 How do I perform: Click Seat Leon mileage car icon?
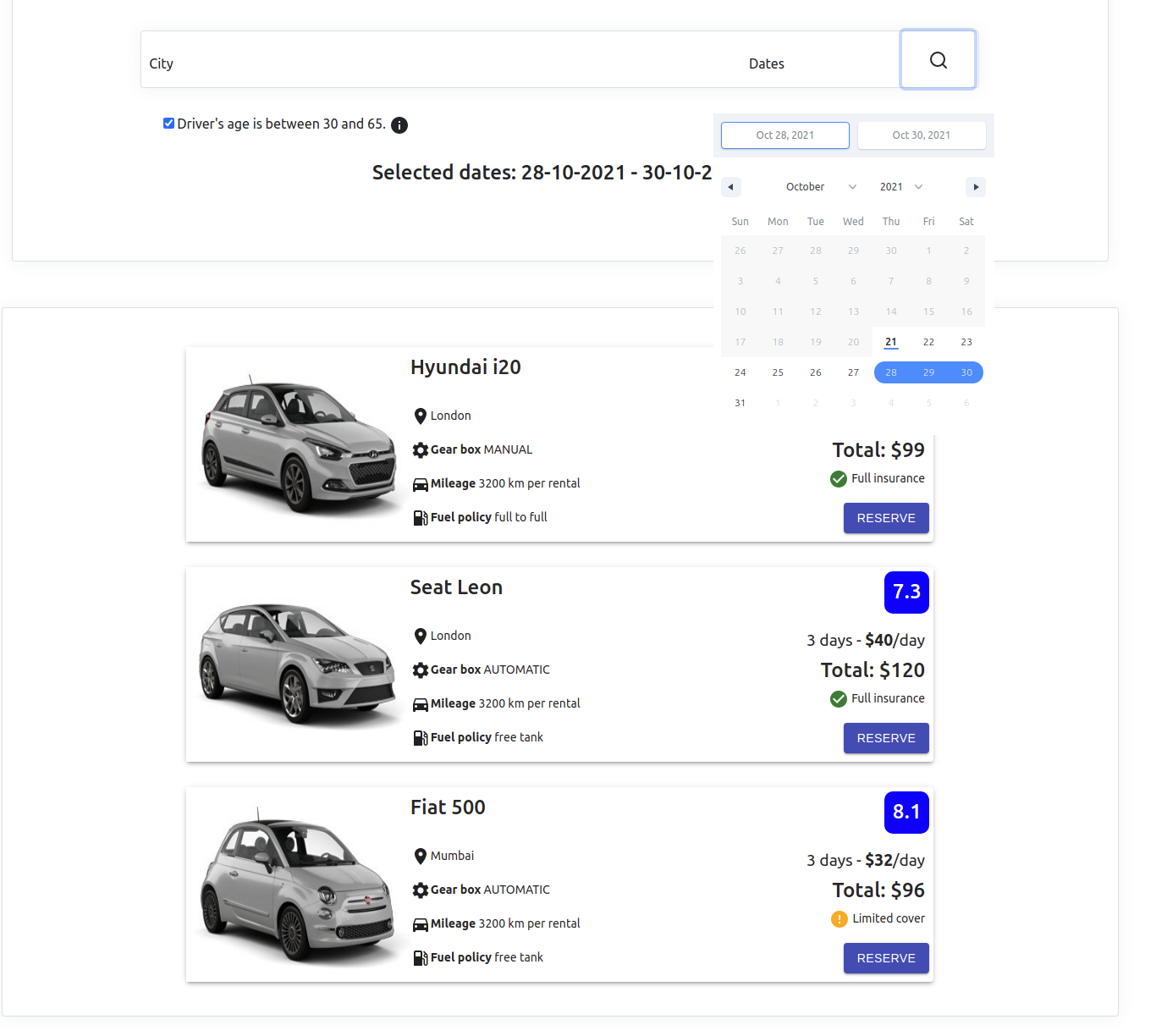(x=421, y=705)
